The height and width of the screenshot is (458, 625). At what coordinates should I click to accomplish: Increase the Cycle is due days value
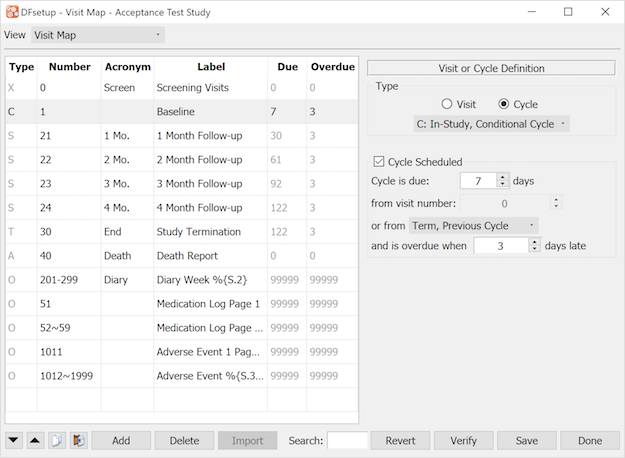(503, 177)
